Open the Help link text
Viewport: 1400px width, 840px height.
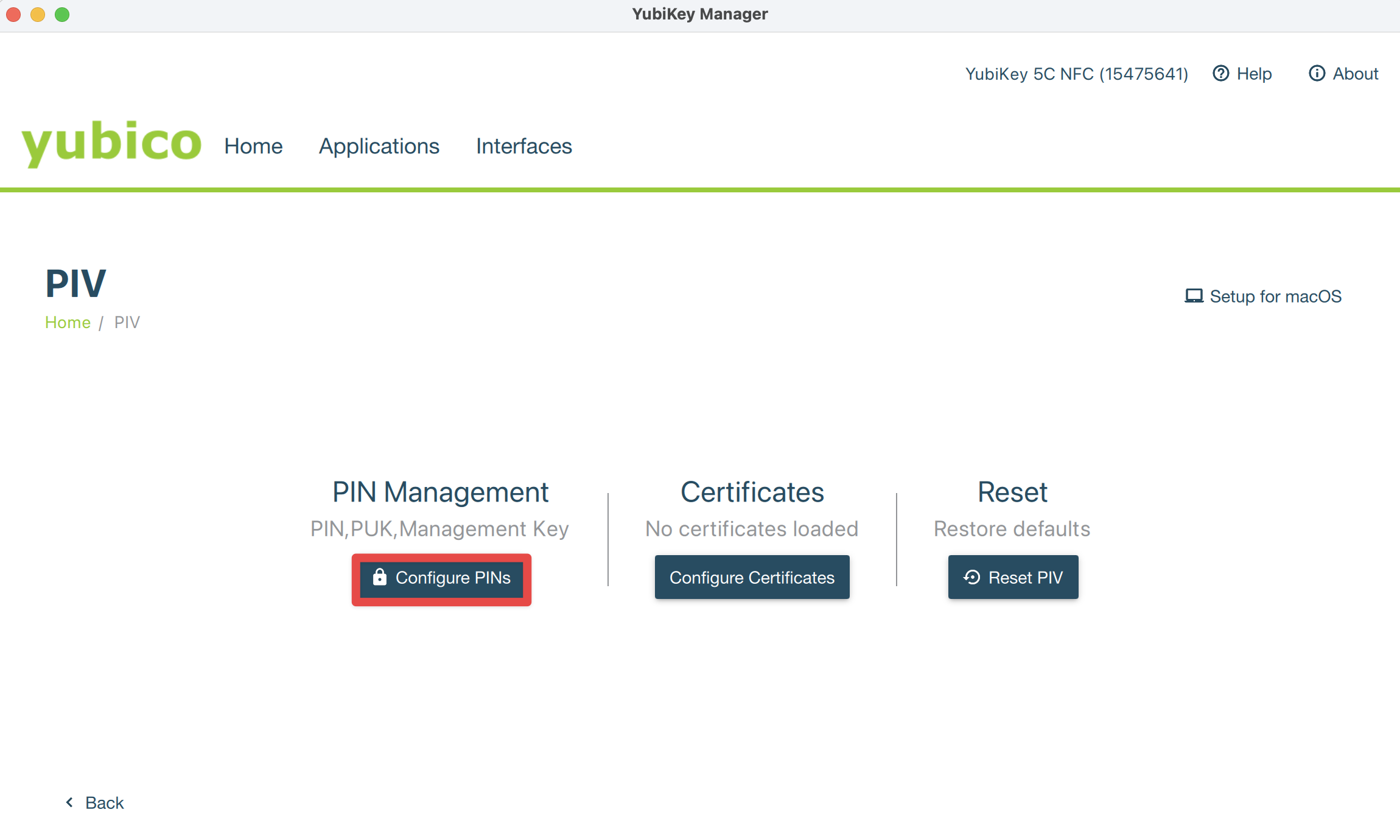1255,74
